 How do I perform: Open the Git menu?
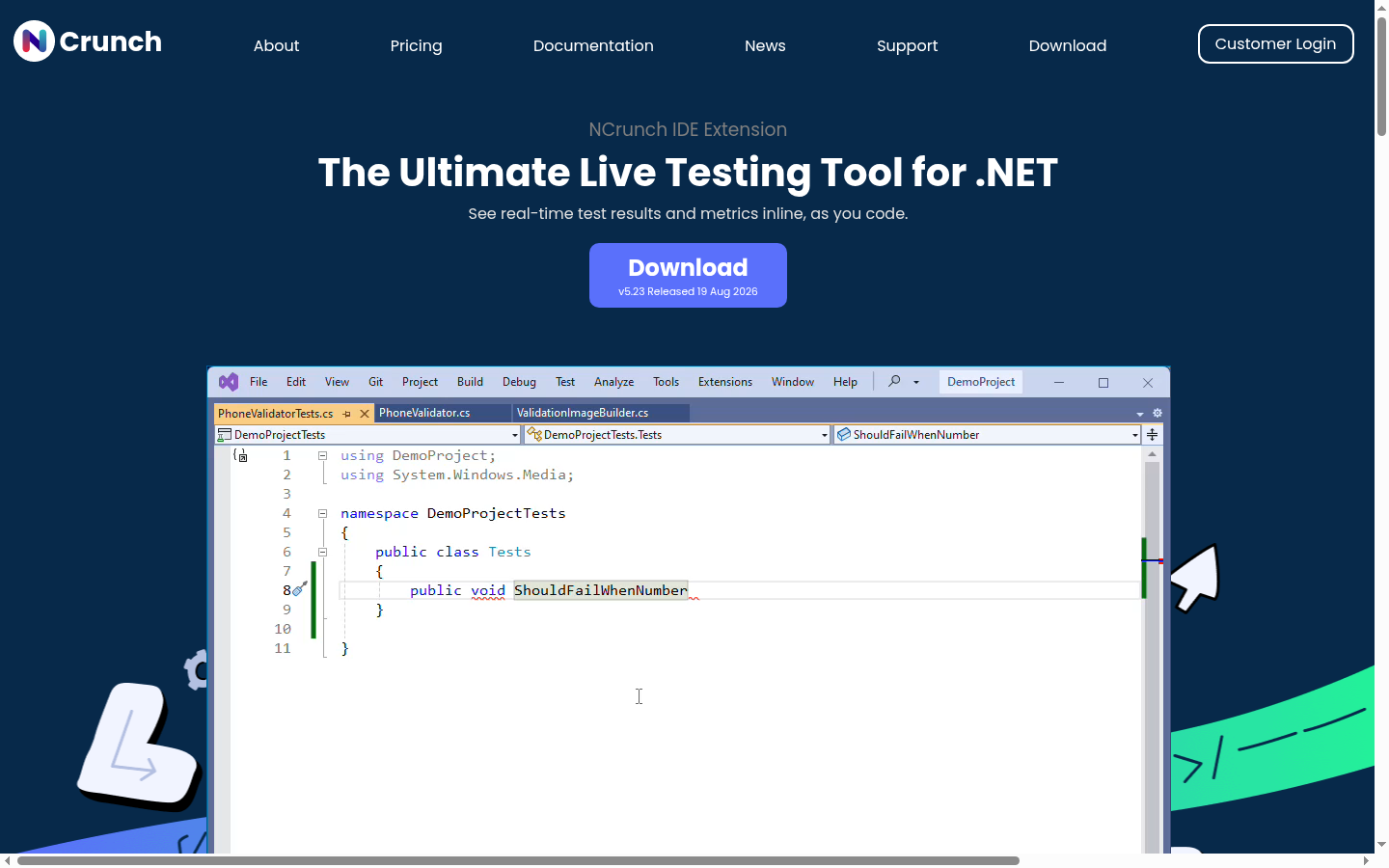[375, 382]
